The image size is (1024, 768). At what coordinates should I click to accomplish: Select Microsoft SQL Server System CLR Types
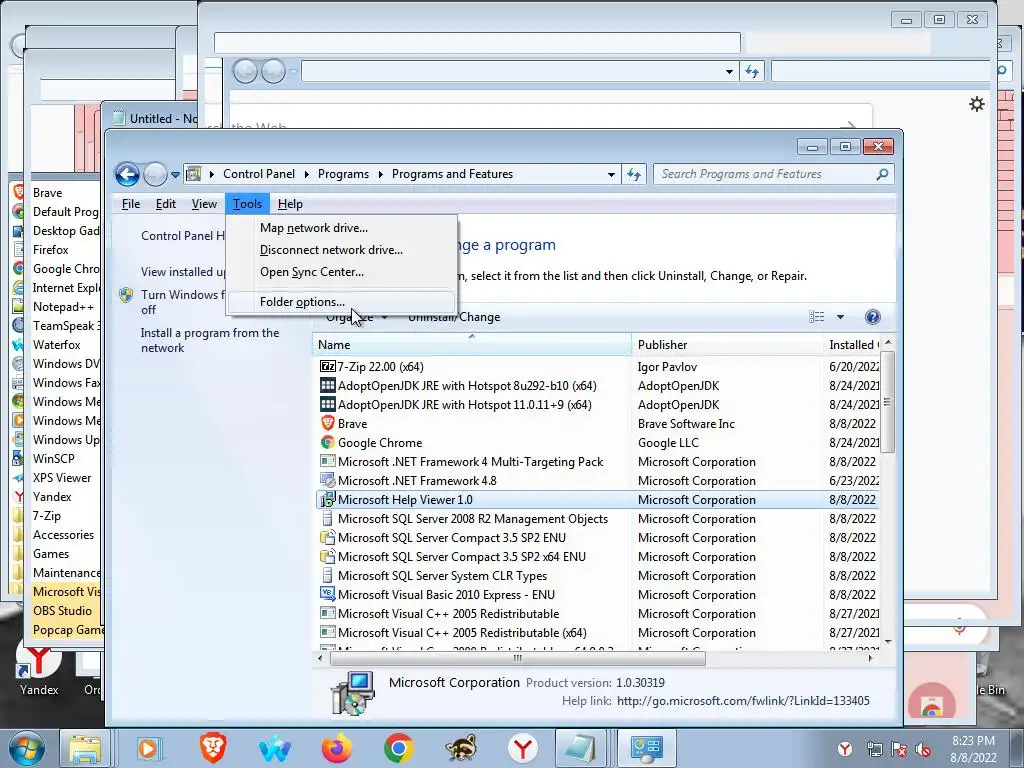point(598,575)
